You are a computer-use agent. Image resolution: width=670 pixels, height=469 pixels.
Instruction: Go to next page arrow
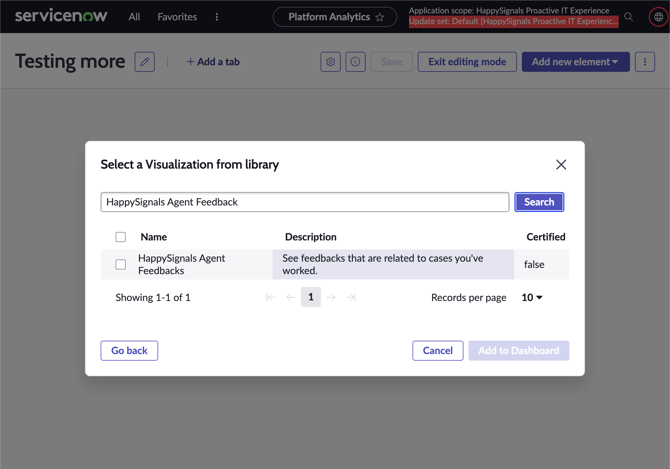click(x=331, y=297)
